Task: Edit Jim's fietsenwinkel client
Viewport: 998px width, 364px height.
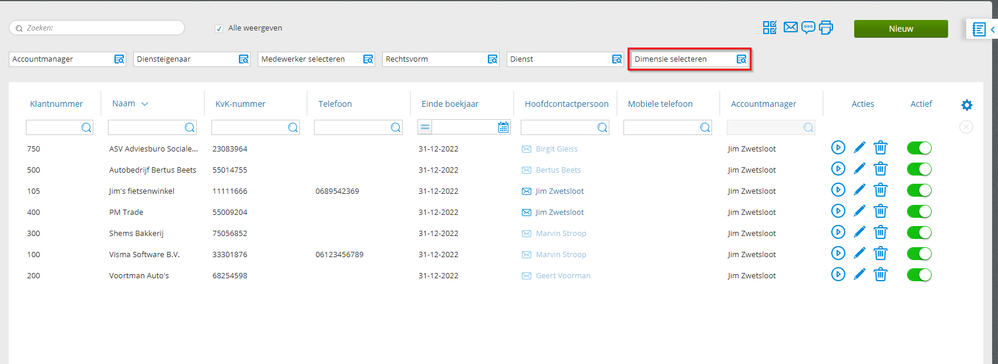Action: click(x=859, y=190)
